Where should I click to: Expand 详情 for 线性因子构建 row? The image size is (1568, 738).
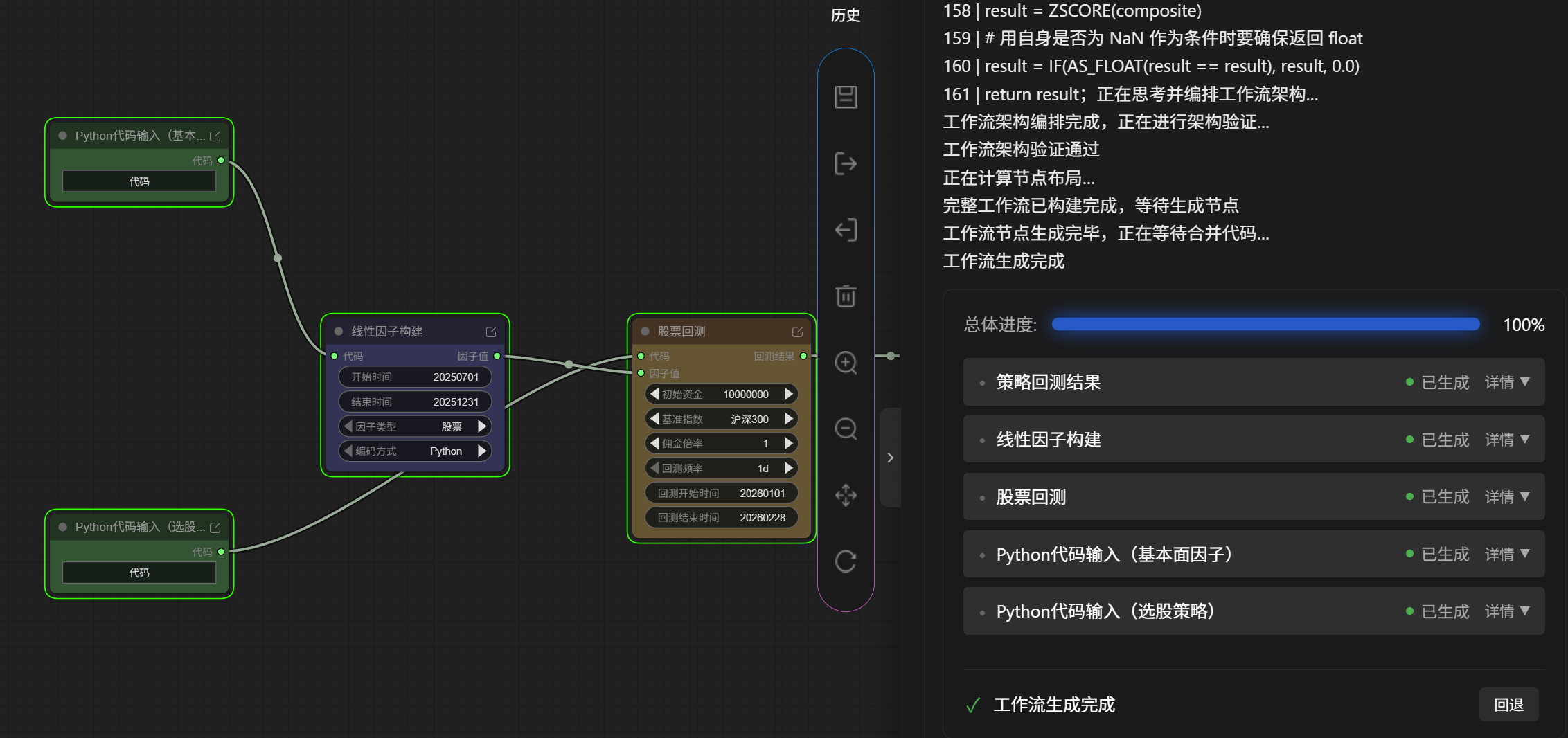click(x=1507, y=440)
